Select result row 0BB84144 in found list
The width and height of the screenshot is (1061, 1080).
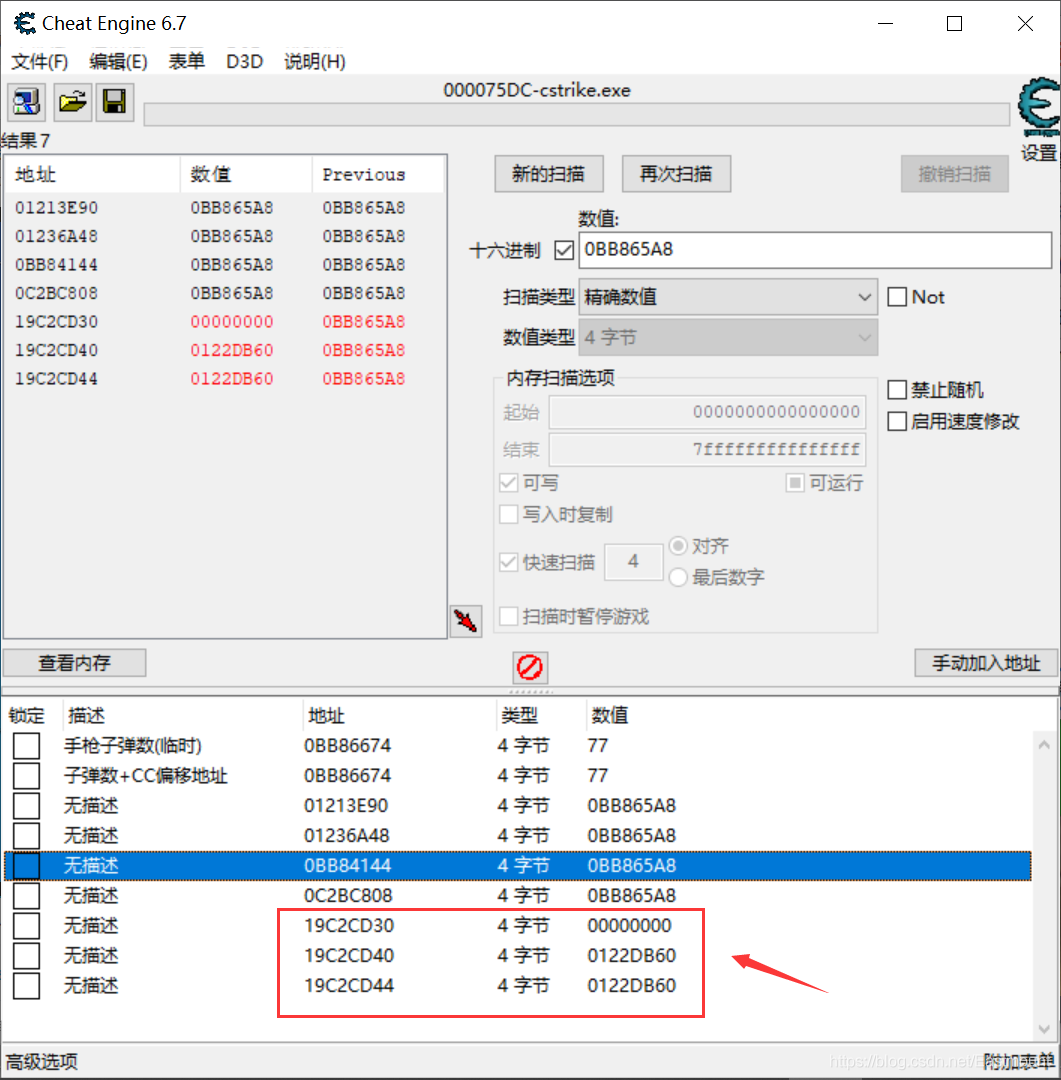[225, 264]
